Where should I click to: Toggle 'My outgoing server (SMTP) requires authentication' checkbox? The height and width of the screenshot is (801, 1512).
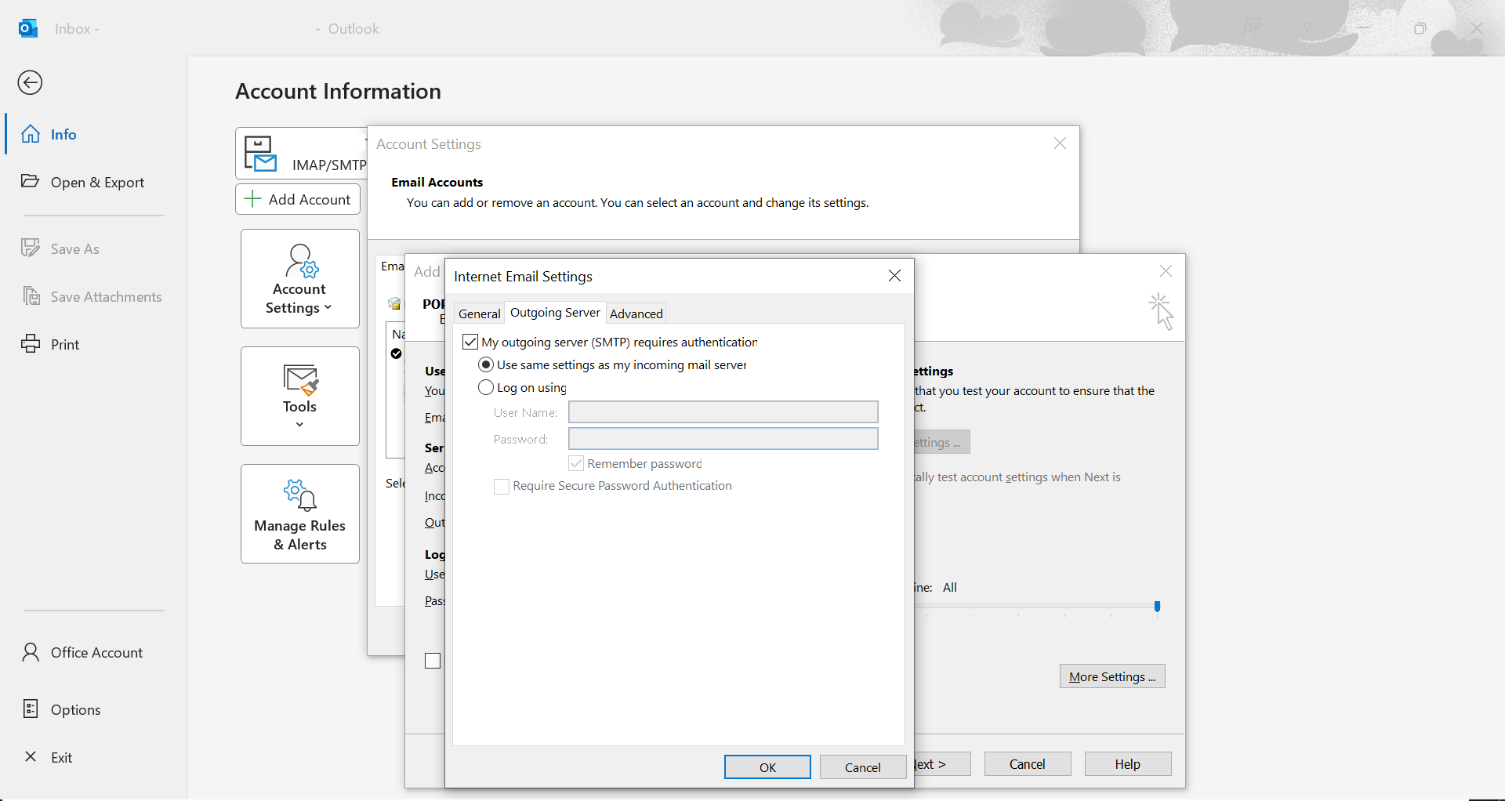click(x=470, y=342)
